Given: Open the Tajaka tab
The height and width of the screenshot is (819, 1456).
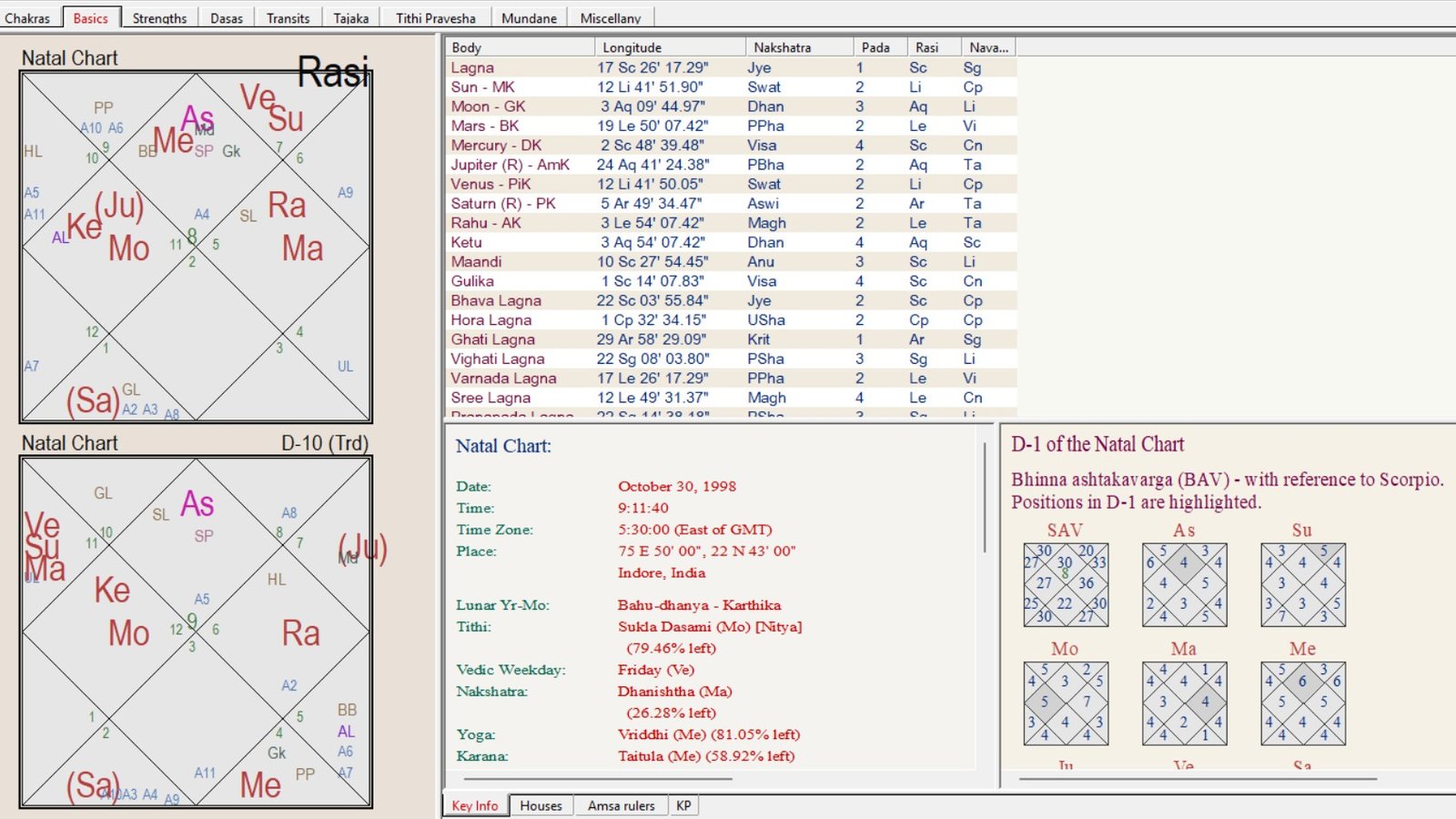Looking at the screenshot, I should click(351, 18).
